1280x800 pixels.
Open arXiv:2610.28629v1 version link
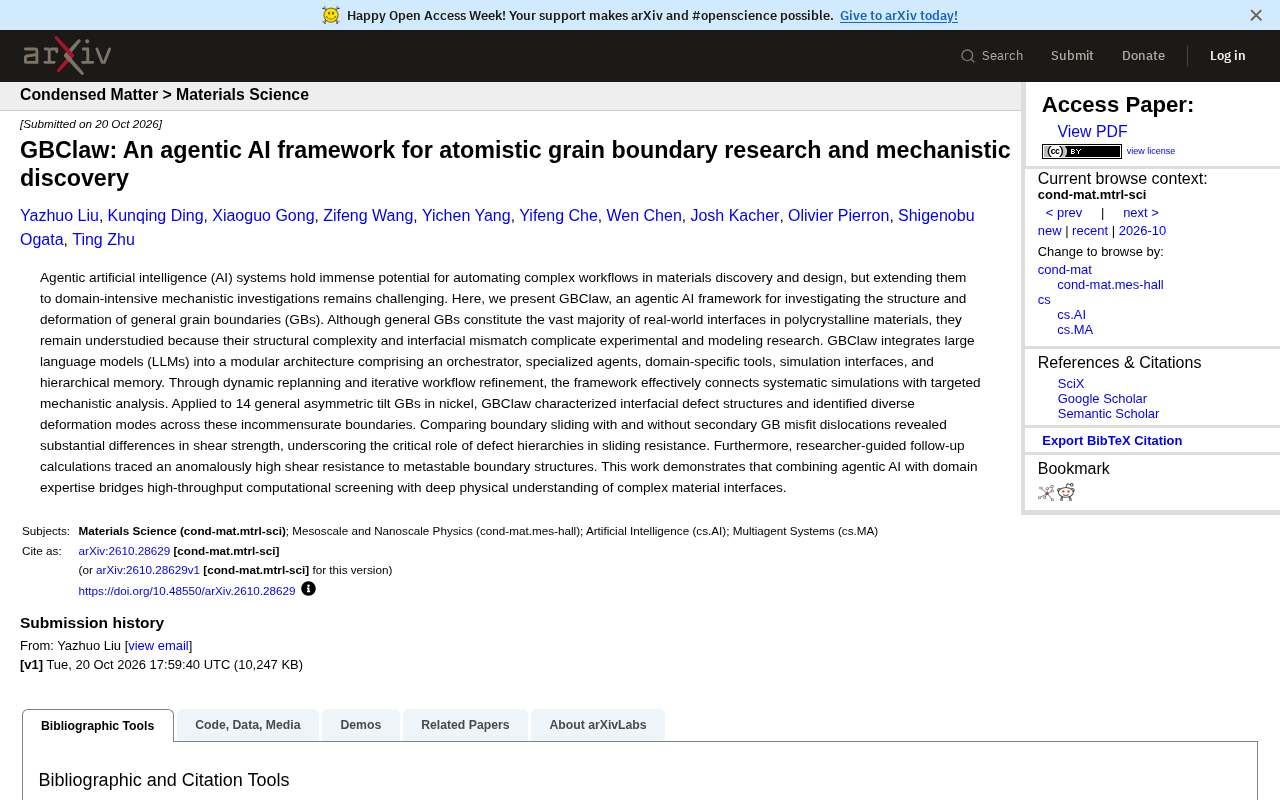click(x=148, y=570)
